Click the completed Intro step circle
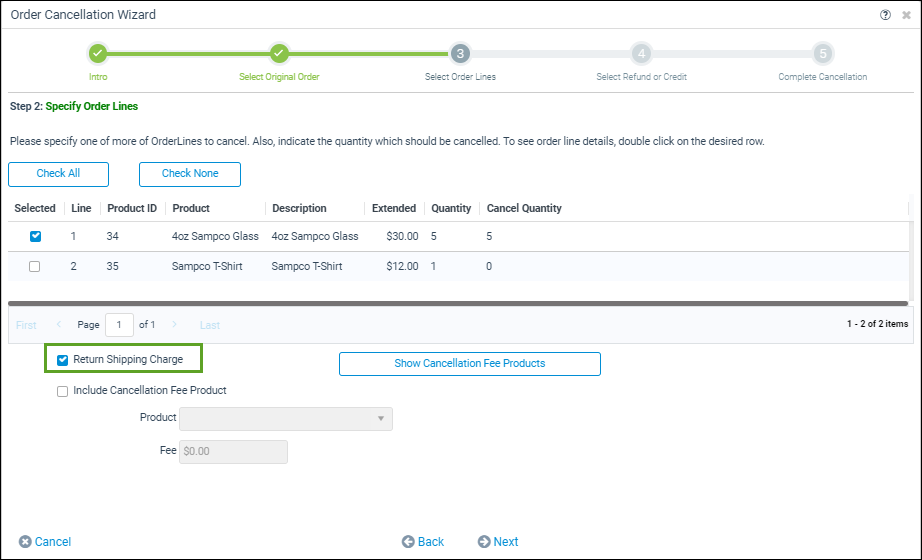Image resolution: width=922 pixels, height=560 pixels. click(98, 54)
